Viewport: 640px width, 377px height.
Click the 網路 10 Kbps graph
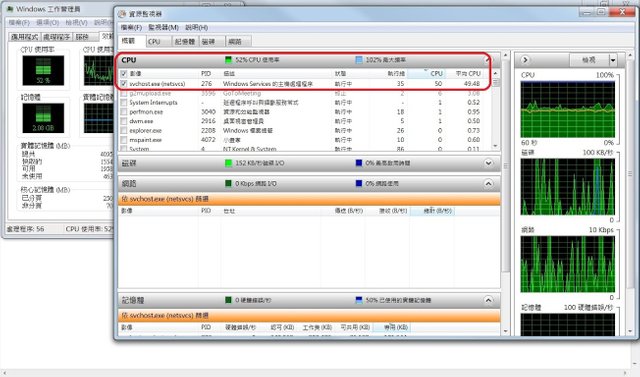click(568, 264)
